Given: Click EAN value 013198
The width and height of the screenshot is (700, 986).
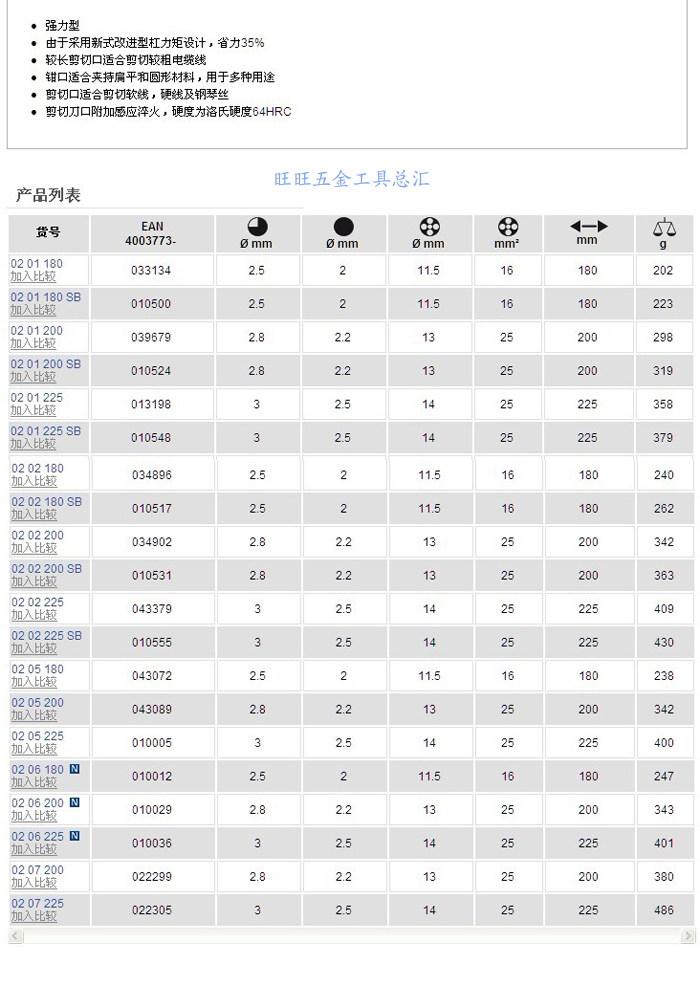Looking at the screenshot, I should coord(151,404).
